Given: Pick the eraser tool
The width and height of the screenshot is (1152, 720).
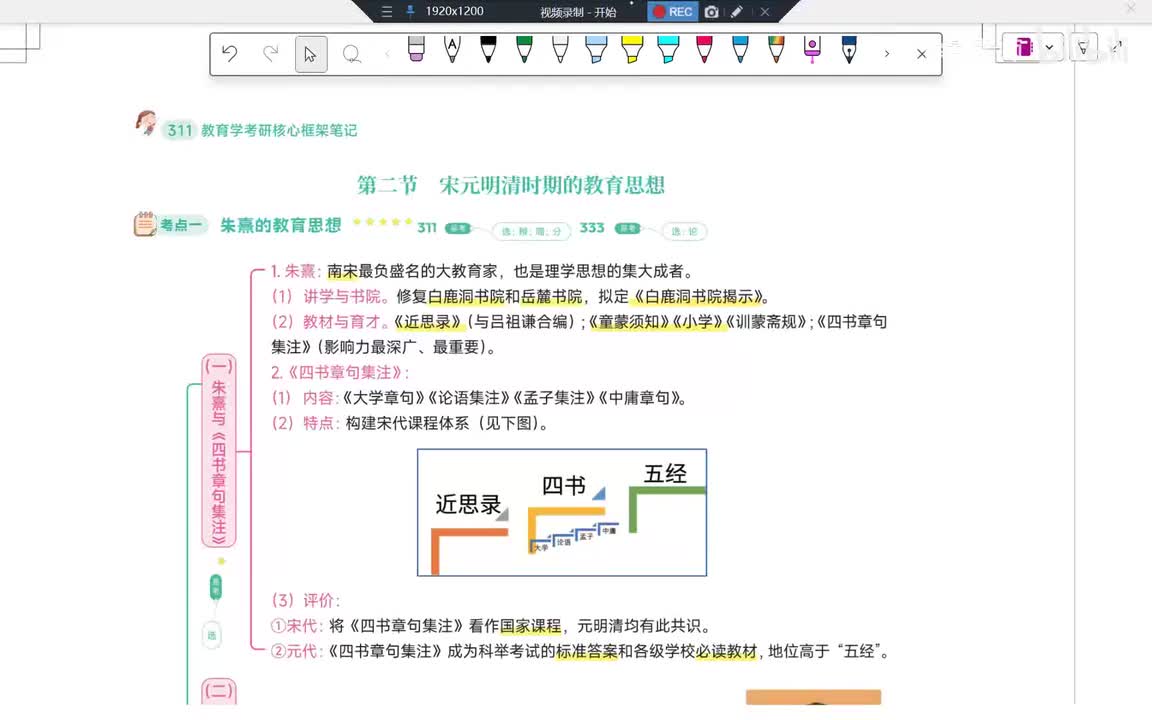Looking at the screenshot, I should click(x=416, y=49).
